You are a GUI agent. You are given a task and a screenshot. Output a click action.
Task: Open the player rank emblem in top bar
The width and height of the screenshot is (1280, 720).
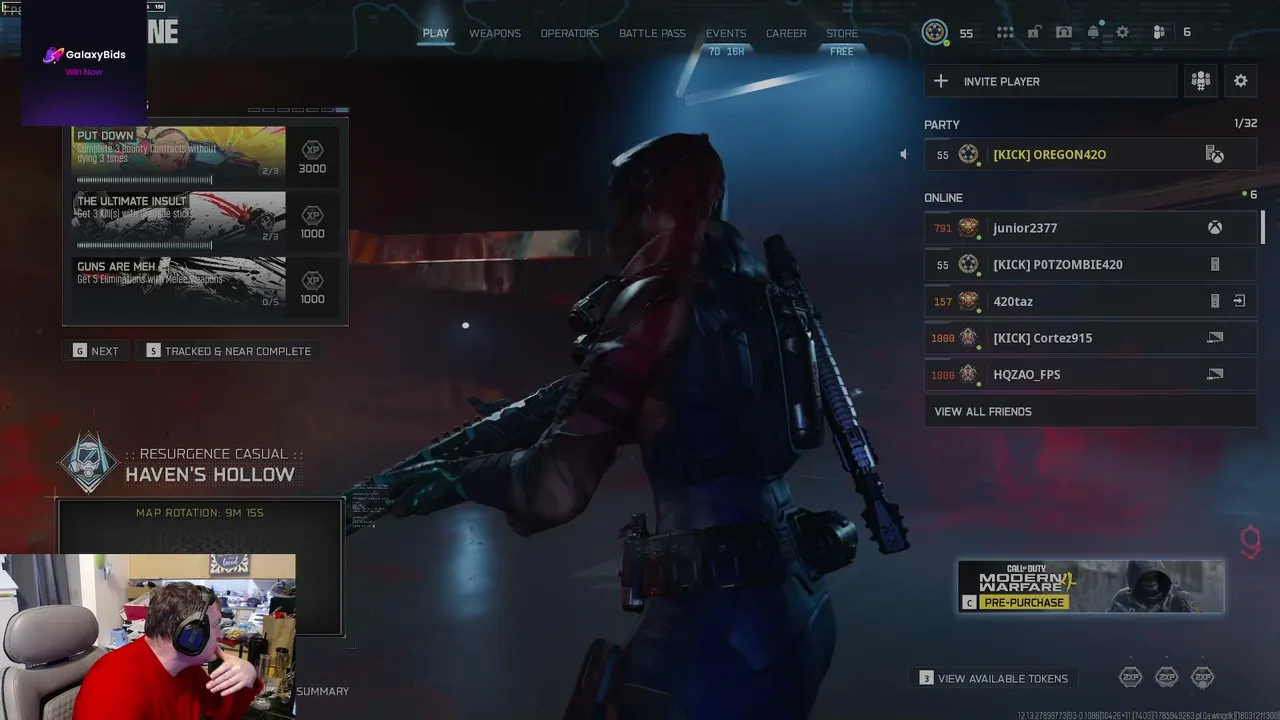click(x=935, y=33)
